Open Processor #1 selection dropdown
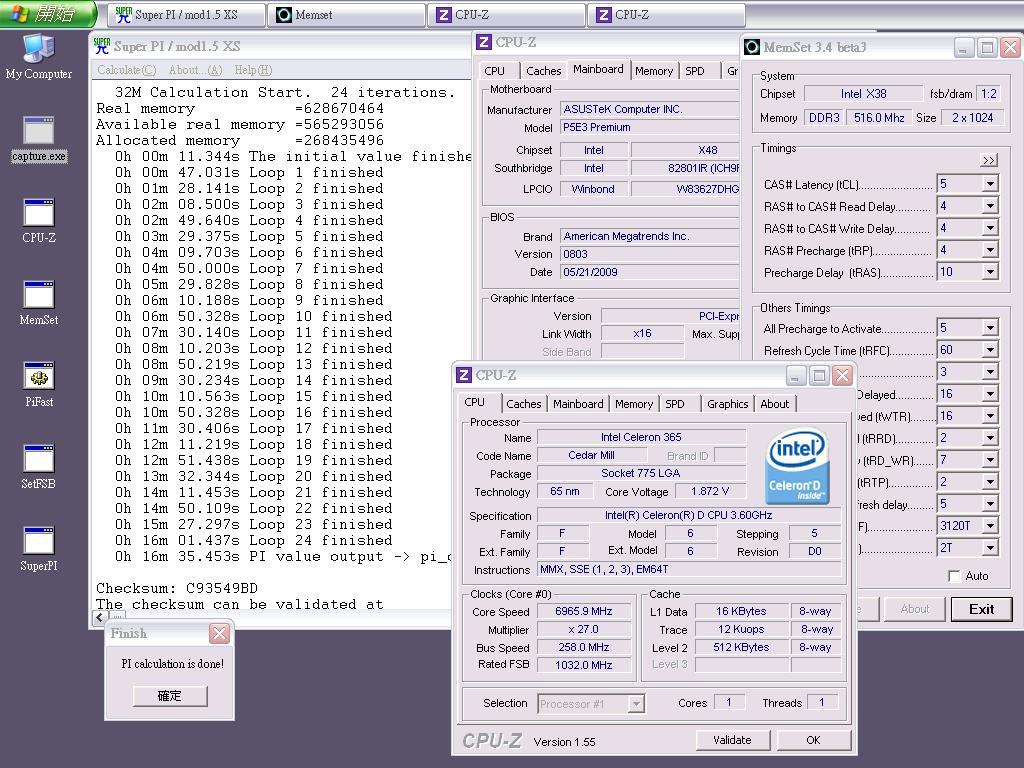Screen dimensions: 1024x768 [636, 704]
